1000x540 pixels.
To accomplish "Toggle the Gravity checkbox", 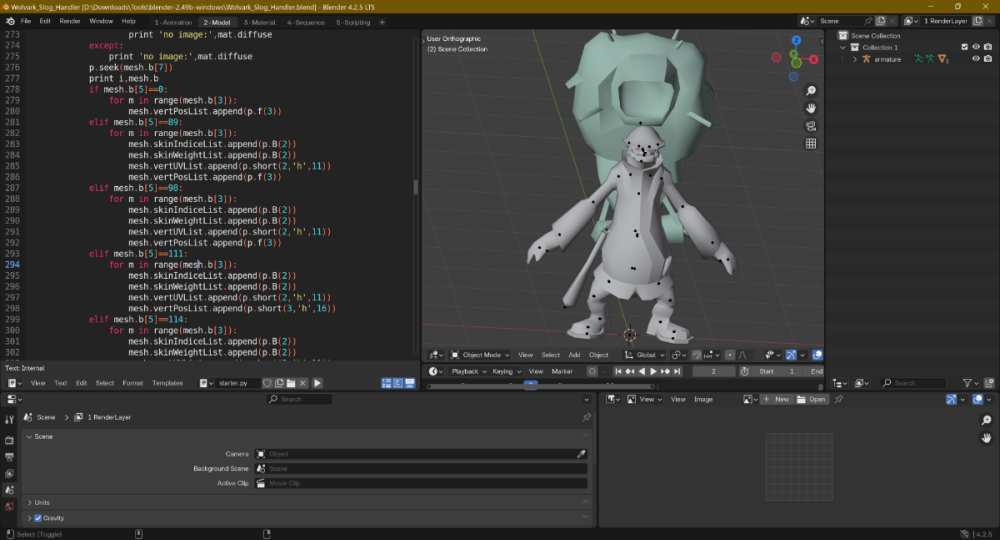I will (38, 518).
